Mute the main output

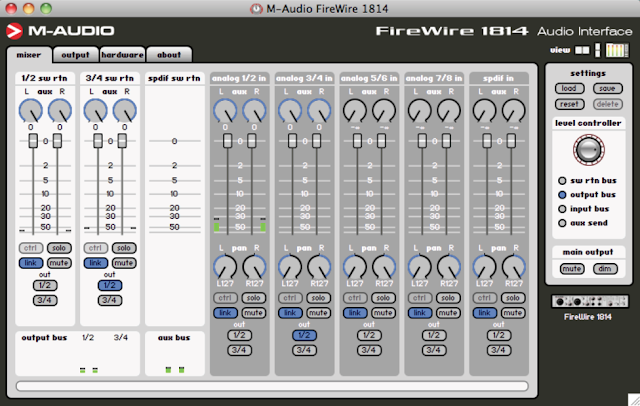pos(571,269)
